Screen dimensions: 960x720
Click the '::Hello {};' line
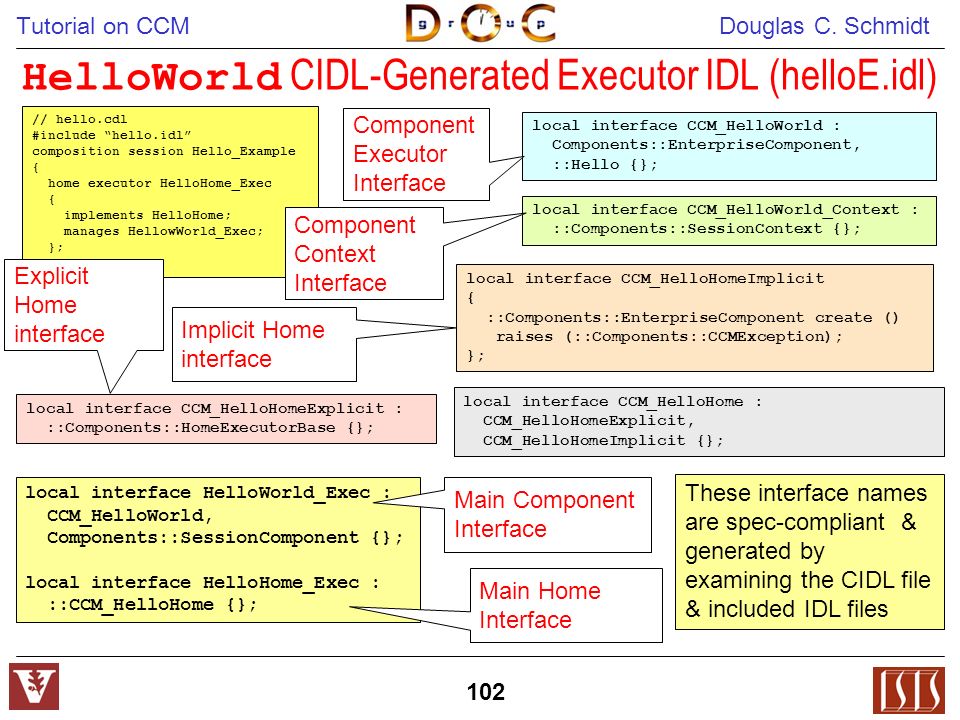click(605, 164)
